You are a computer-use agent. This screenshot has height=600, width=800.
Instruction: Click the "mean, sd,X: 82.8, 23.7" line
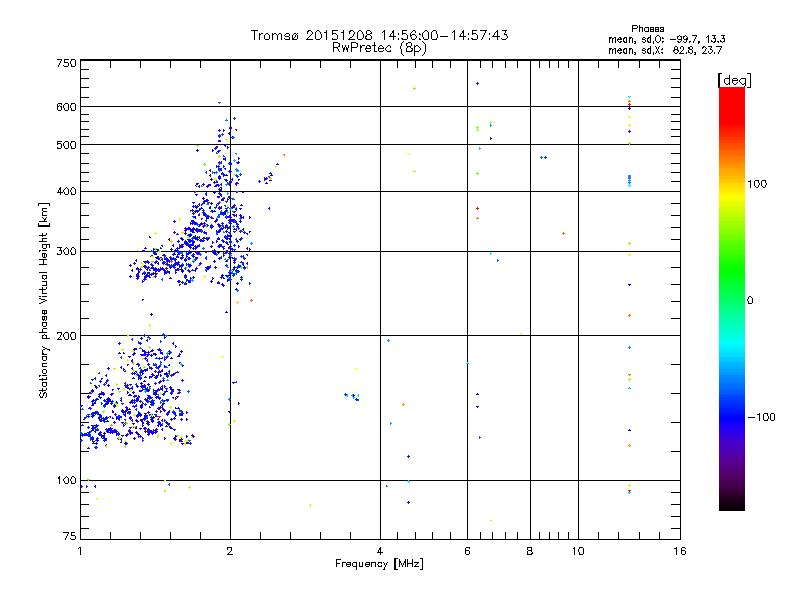(x=665, y=50)
